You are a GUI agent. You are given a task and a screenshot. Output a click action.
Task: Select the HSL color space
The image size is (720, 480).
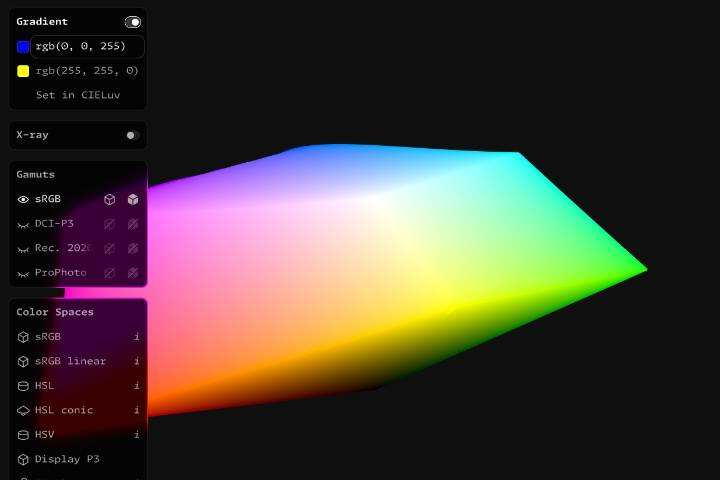(x=45, y=386)
